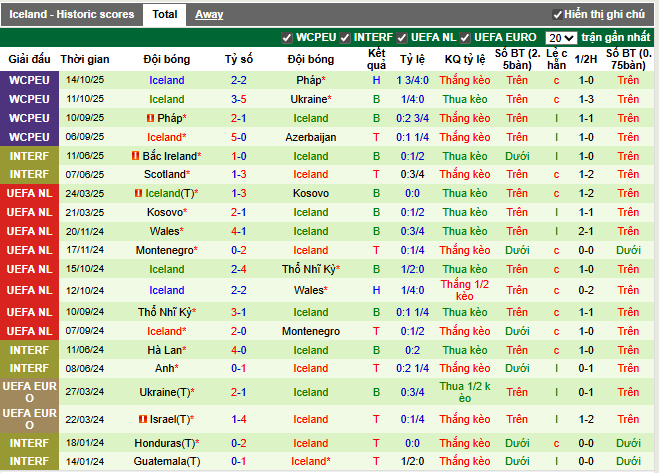Click the red card icon beside Iceland(T) on 24/03/25
The image size is (659, 473).
coord(138,193)
